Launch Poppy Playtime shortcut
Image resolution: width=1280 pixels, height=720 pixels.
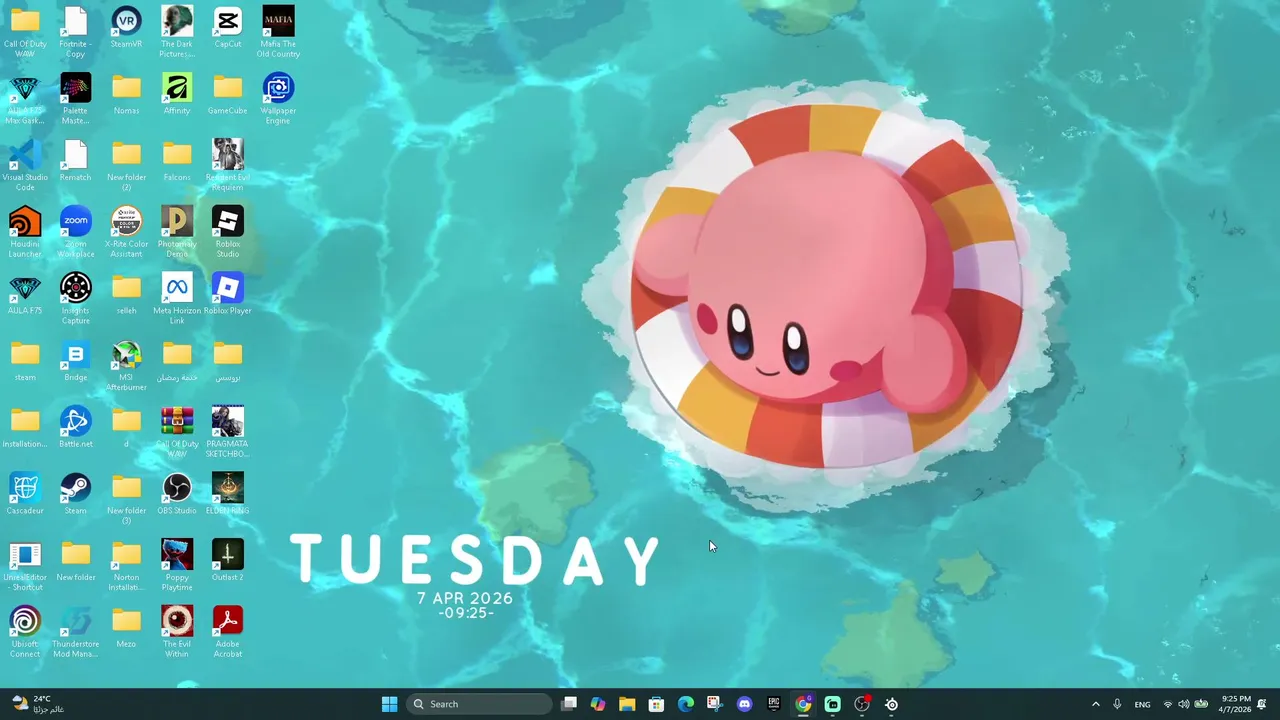pyautogui.click(x=177, y=567)
